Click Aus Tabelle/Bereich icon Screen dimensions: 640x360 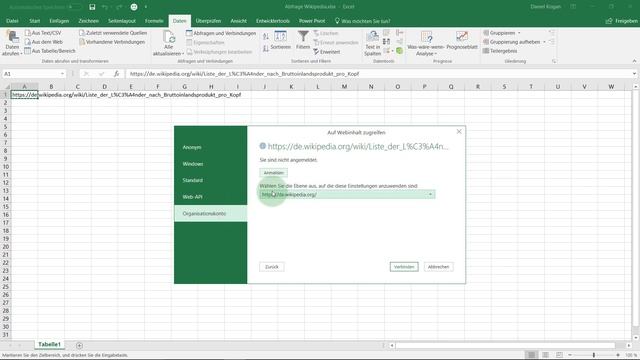tap(28, 51)
